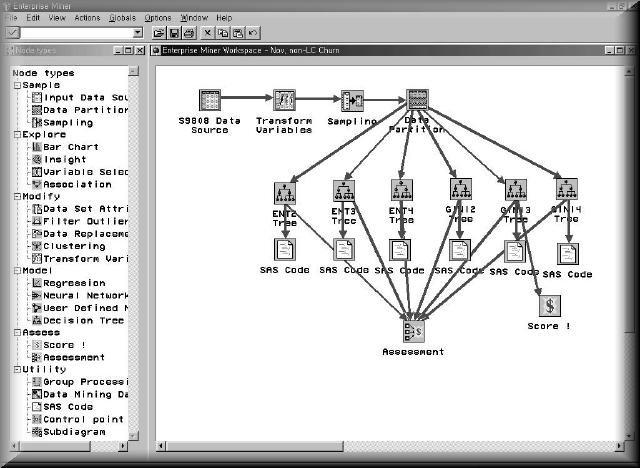Select Group Processing in node types tree
The width and height of the screenshot is (640, 468).
[x=80, y=382]
